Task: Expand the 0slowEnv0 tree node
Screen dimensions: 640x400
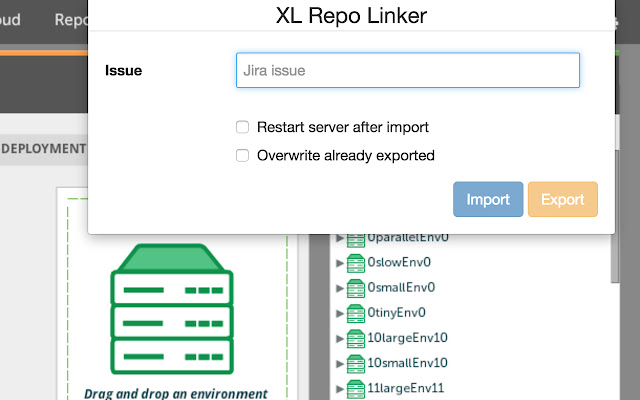Action: click(340, 263)
